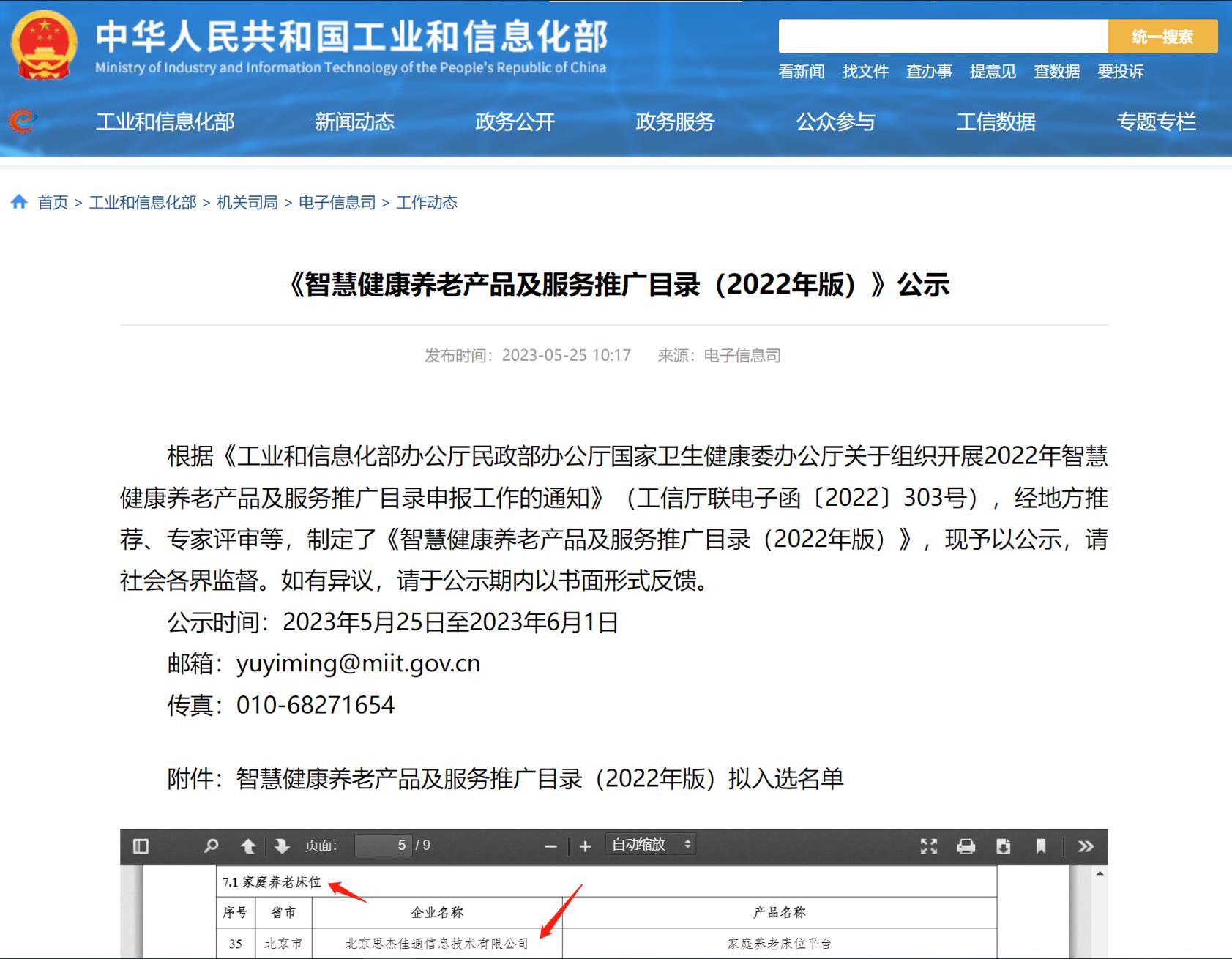This screenshot has width=1232, height=959.
Task: Expand the PDF viewer more tools menu
Action: 1086,846
